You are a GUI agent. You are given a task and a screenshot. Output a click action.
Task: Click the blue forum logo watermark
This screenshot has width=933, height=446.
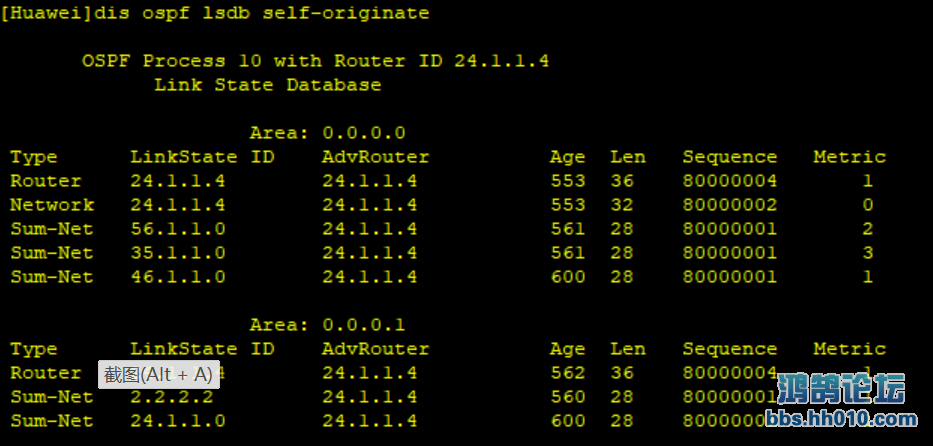pos(841,389)
